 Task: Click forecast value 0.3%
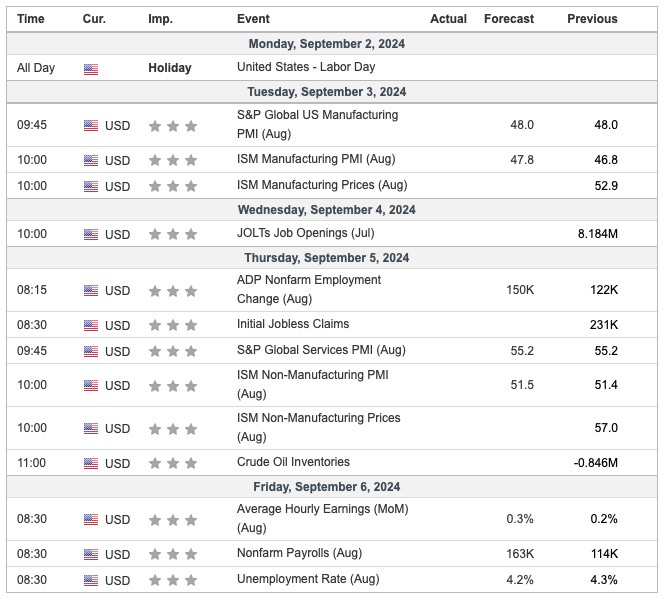coord(520,519)
